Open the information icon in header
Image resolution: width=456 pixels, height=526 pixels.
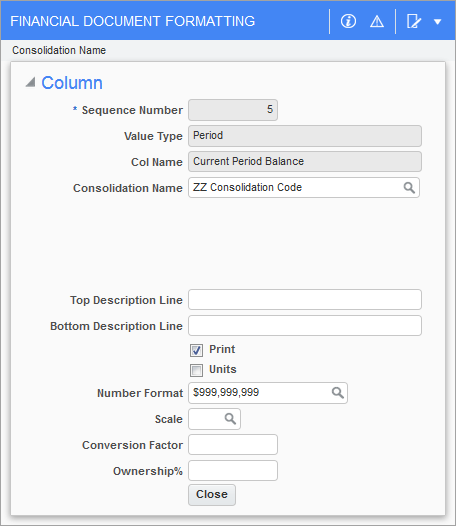coord(348,21)
